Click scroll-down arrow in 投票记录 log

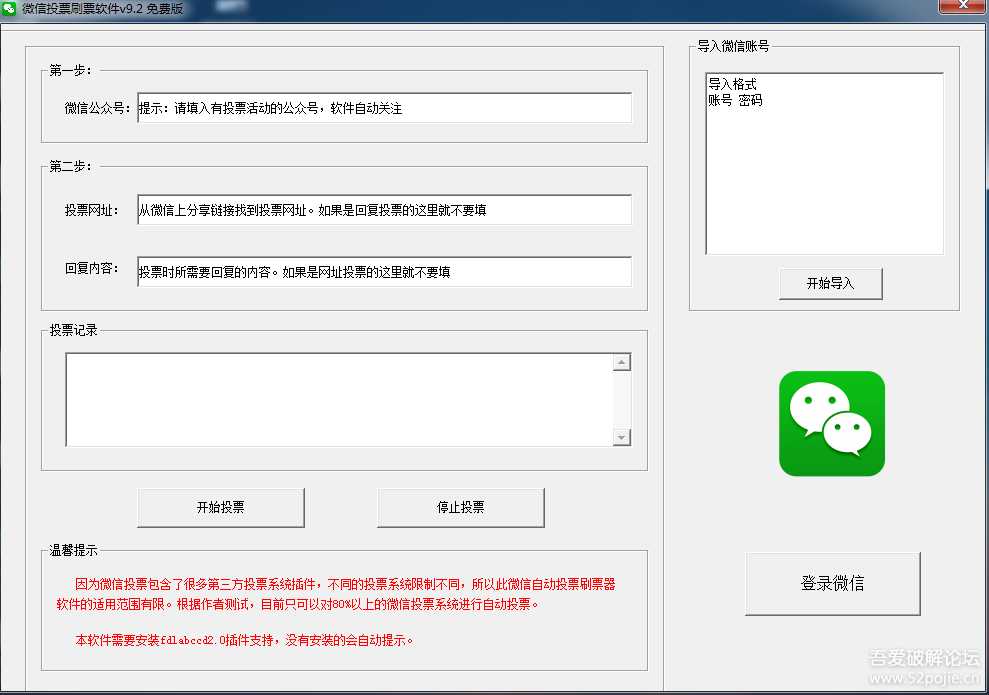[621, 437]
